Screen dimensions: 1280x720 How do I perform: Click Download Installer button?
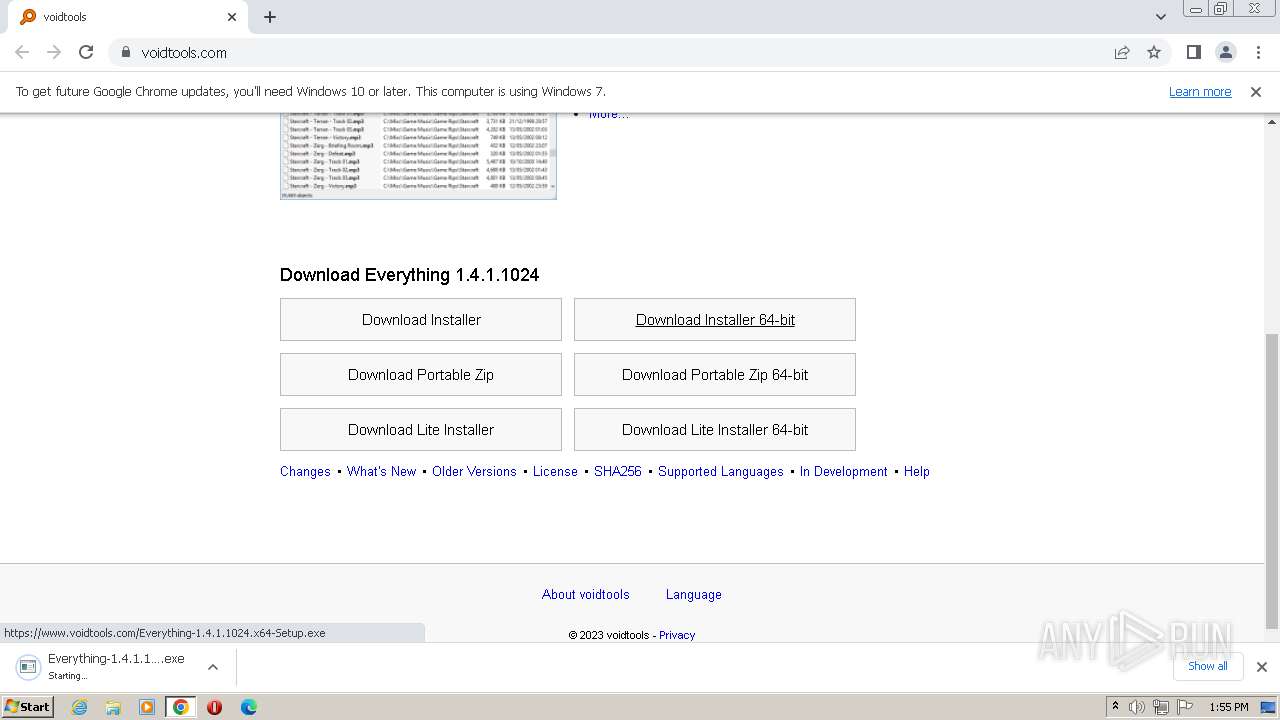pos(421,320)
